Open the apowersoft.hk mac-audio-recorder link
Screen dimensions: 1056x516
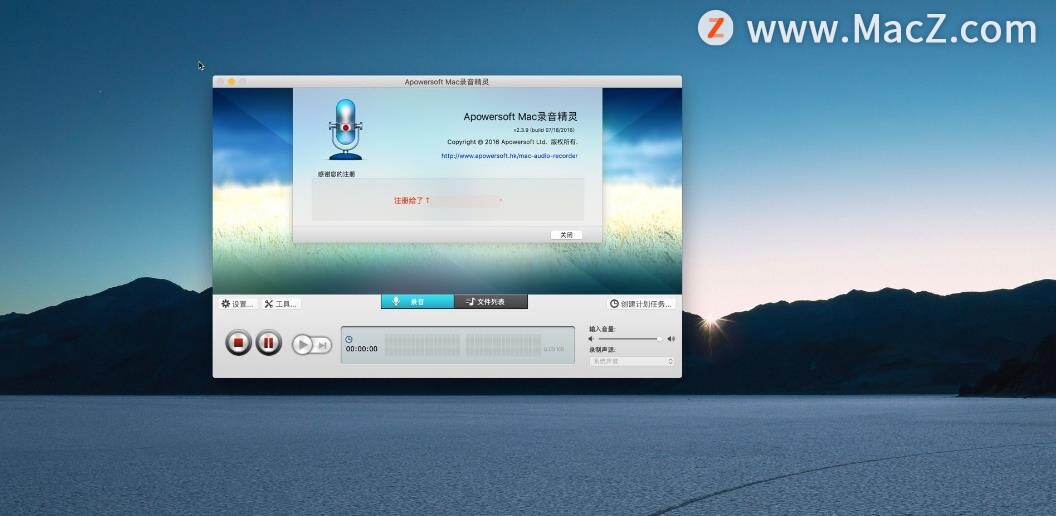(x=509, y=156)
